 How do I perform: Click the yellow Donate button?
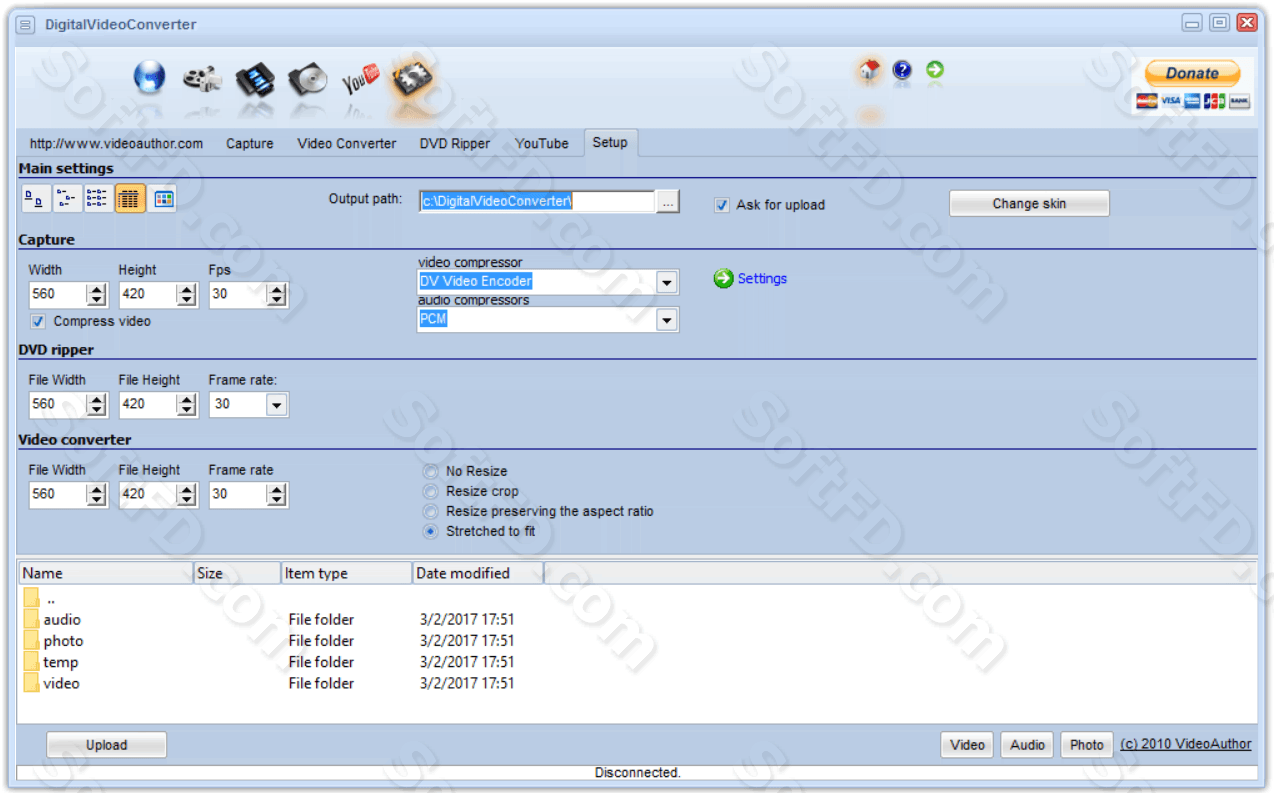[x=1193, y=74]
